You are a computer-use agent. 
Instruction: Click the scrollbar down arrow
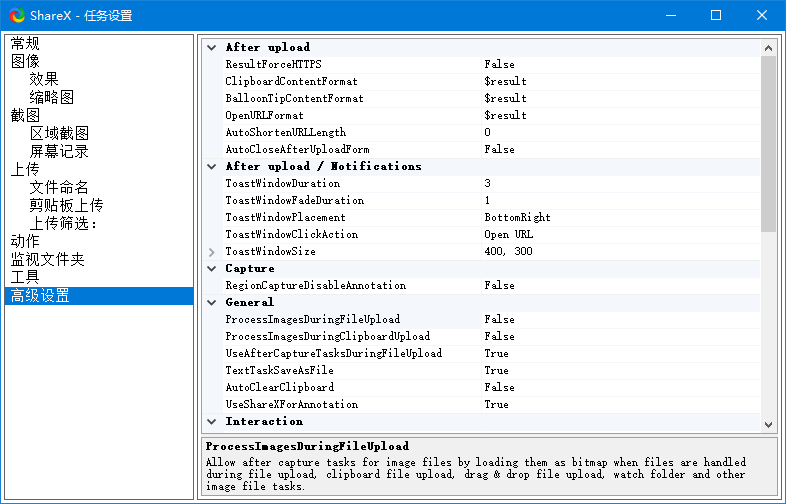click(x=768, y=425)
